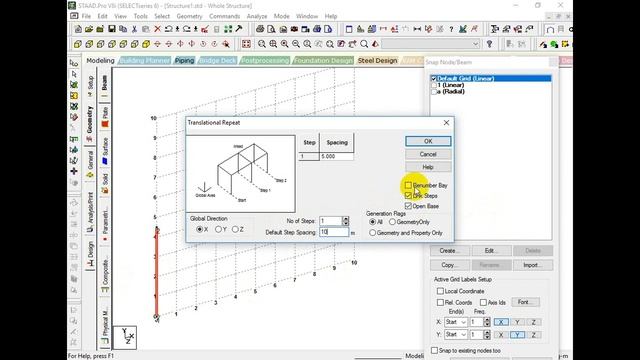The width and height of the screenshot is (640, 360).
Task: Click the Import... button
Action: tap(533, 265)
